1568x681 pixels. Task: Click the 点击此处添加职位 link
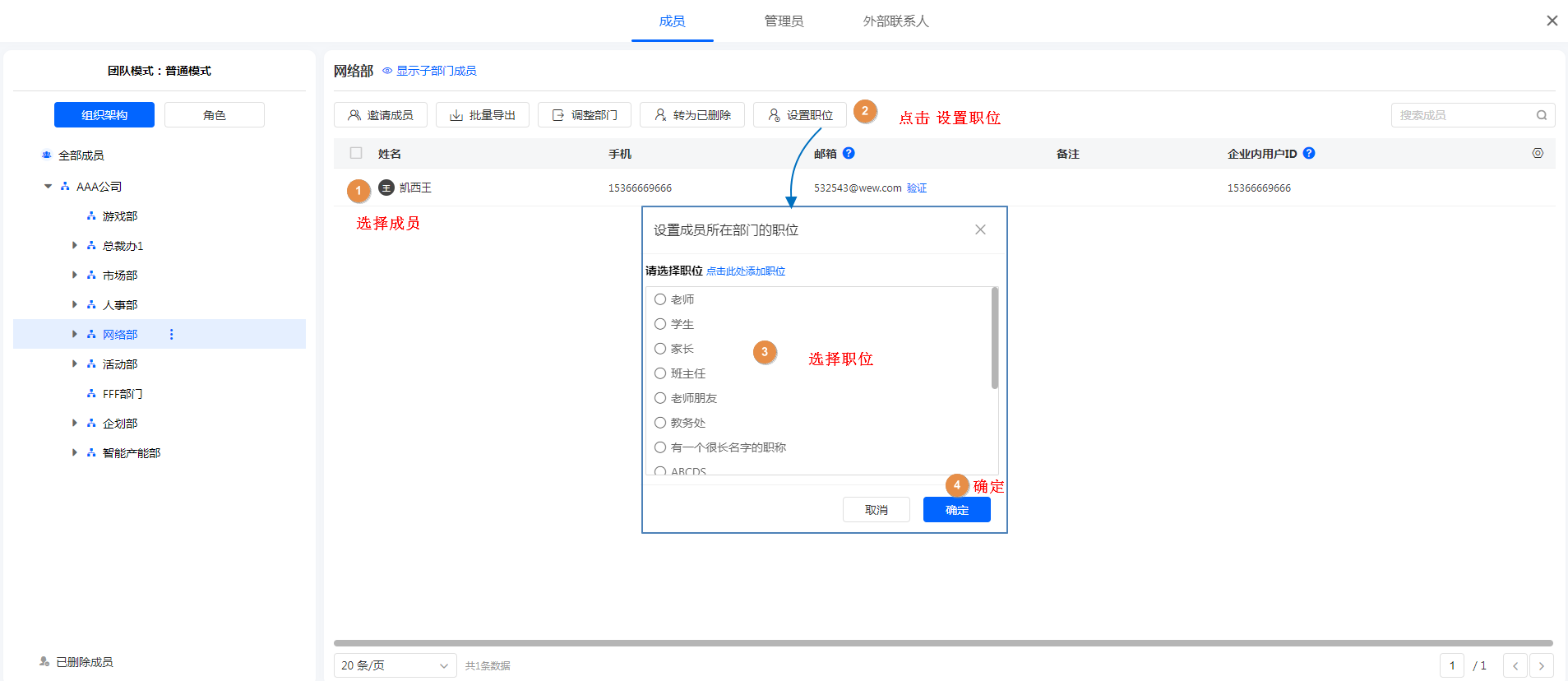pos(746,271)
